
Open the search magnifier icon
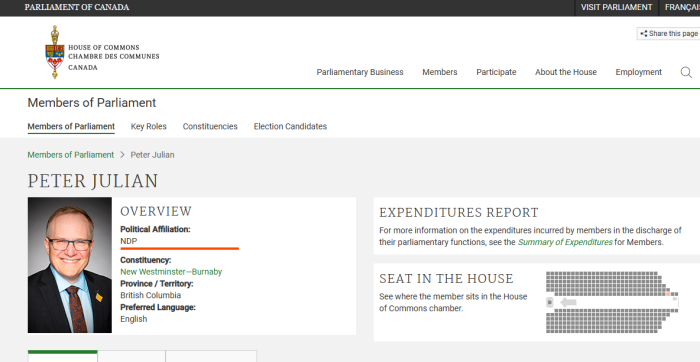click(686, 72)
